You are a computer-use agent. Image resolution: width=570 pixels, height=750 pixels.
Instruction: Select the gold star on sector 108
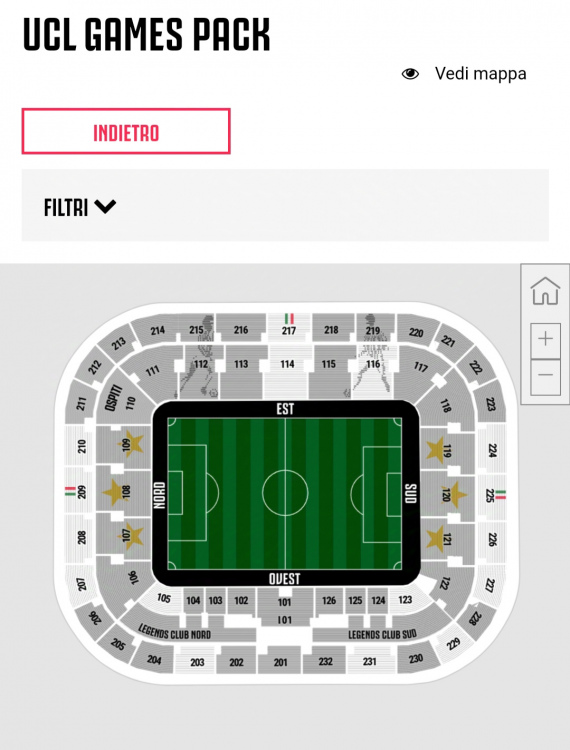114,492
